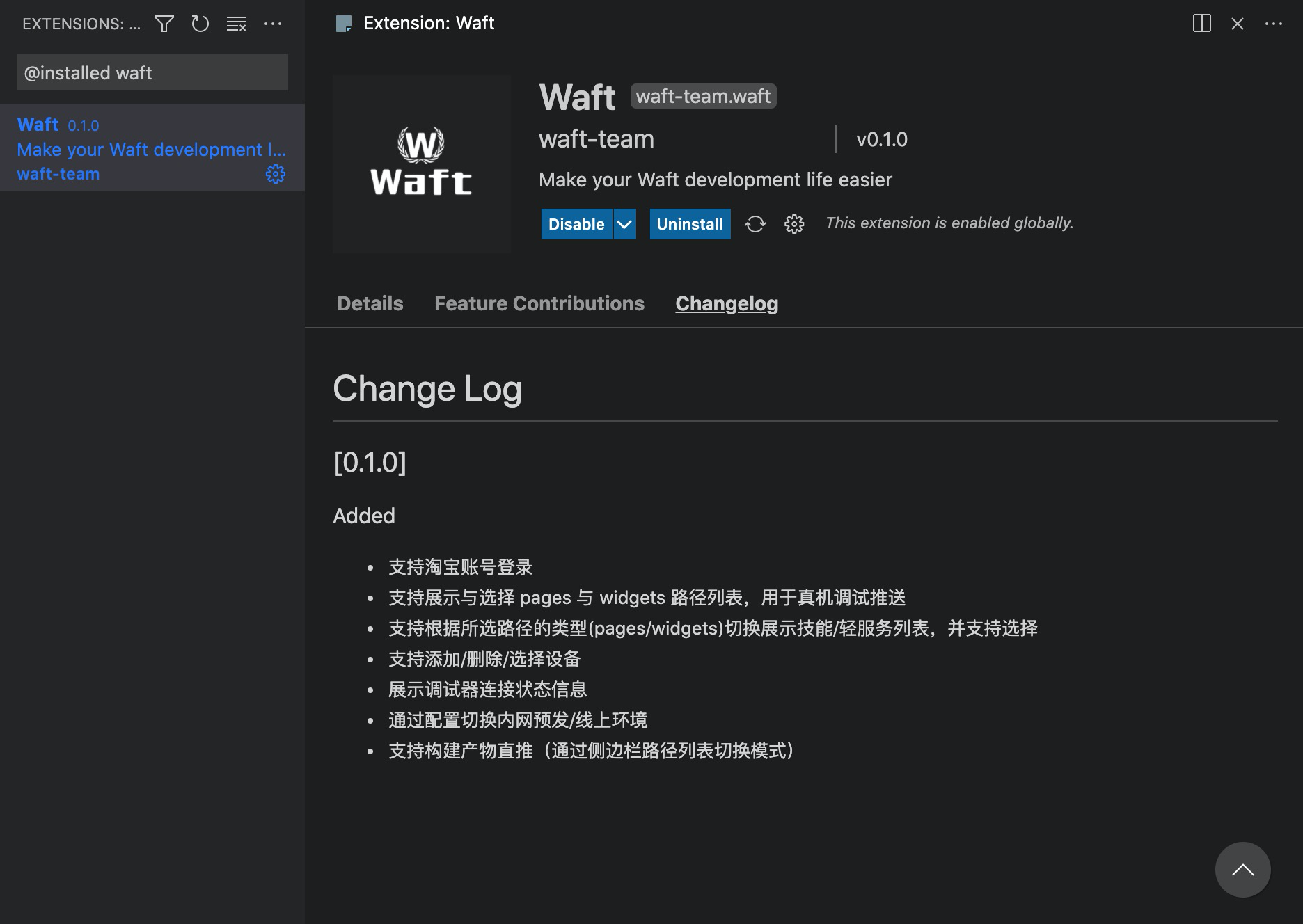Click the changelog line mentioning pages 与 widgets
Image resolution: width=1303 pixels, height=924 pixels.
(647, 598)
